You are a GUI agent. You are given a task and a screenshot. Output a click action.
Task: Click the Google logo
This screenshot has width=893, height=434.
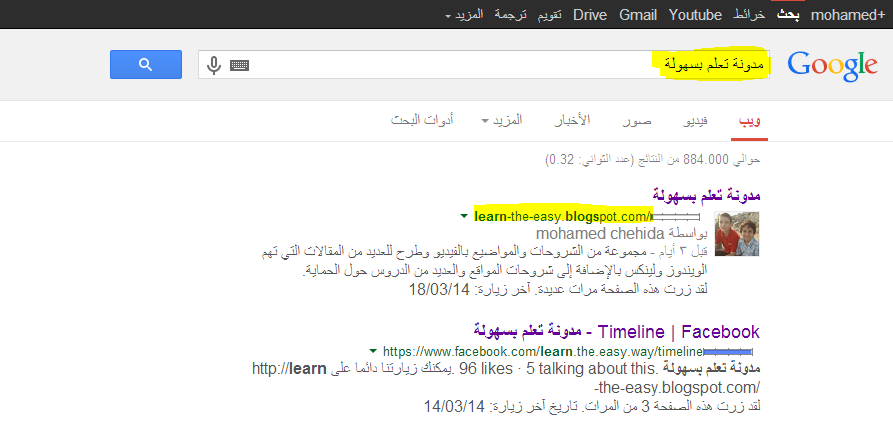[x=832, y=67]
